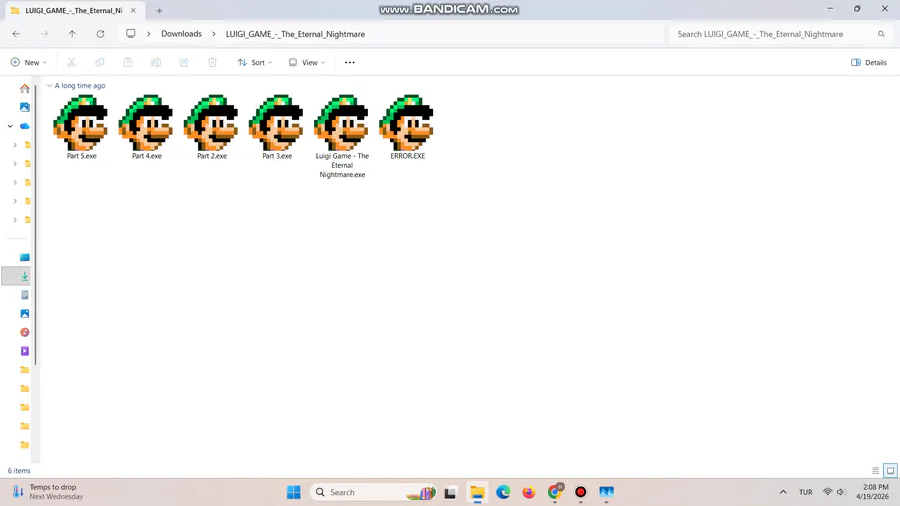This screenshot has height=506, width=900.
Task: Toggle the Details pane
Action: click(x=869, y=62)
